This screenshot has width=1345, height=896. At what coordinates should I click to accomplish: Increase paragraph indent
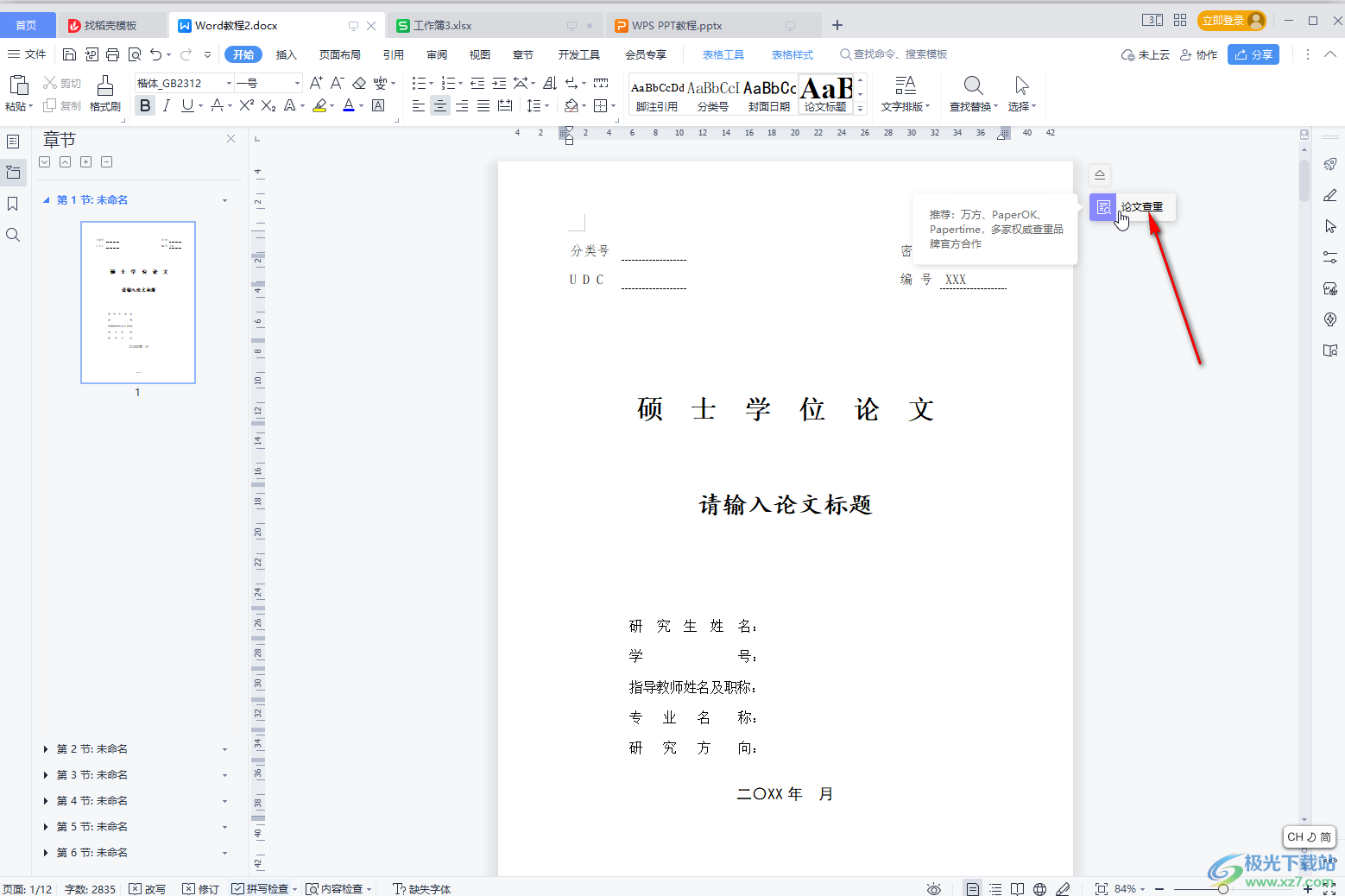(499, 83)
